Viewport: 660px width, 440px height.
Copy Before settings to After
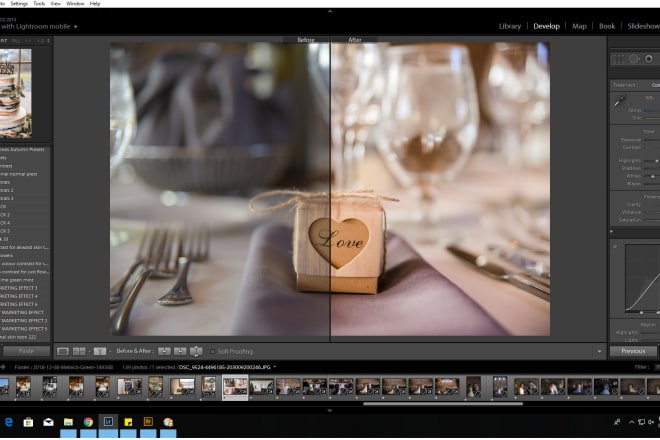pyautogui.click(x=163, y=351)
